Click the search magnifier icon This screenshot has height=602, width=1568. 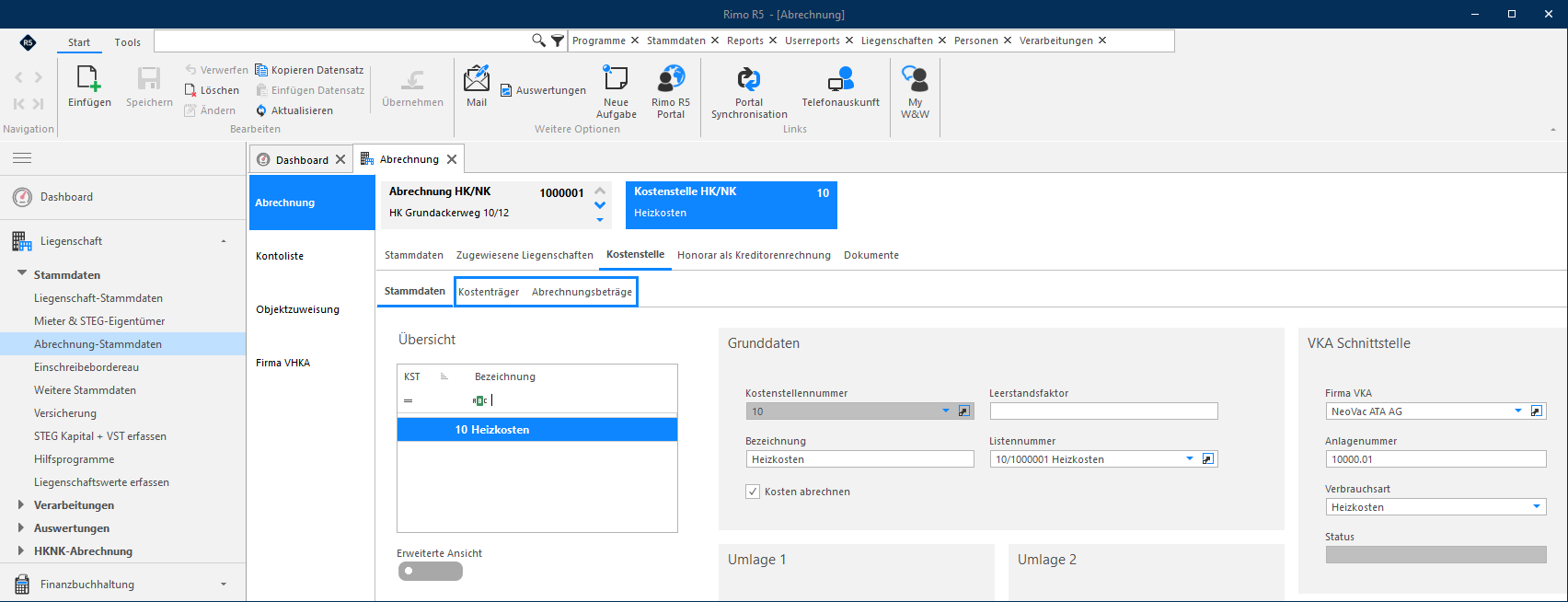[538, 41]
